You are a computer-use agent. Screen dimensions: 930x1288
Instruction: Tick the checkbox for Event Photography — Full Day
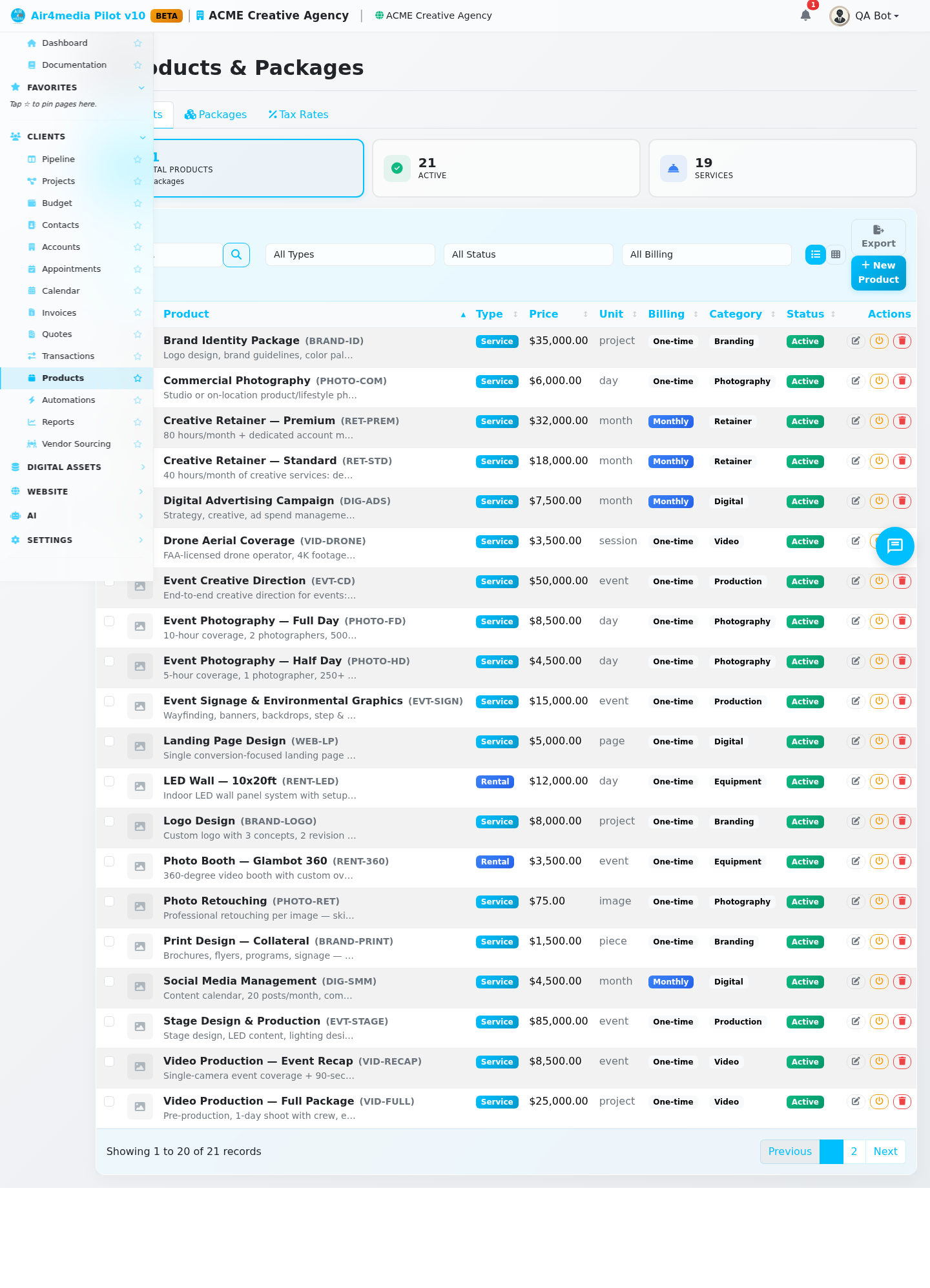[109, 621]
